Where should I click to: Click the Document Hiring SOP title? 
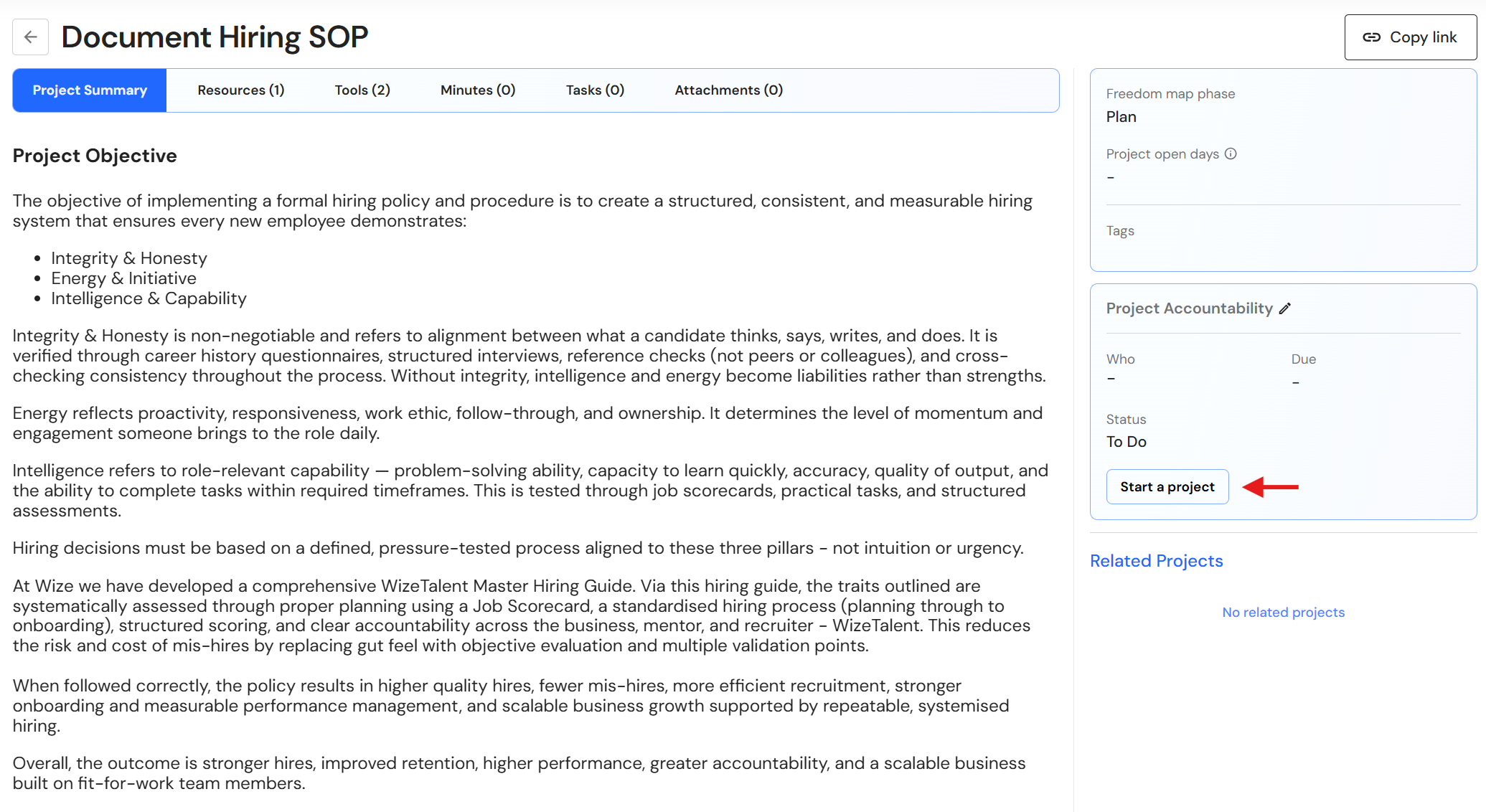pos(215,37)
